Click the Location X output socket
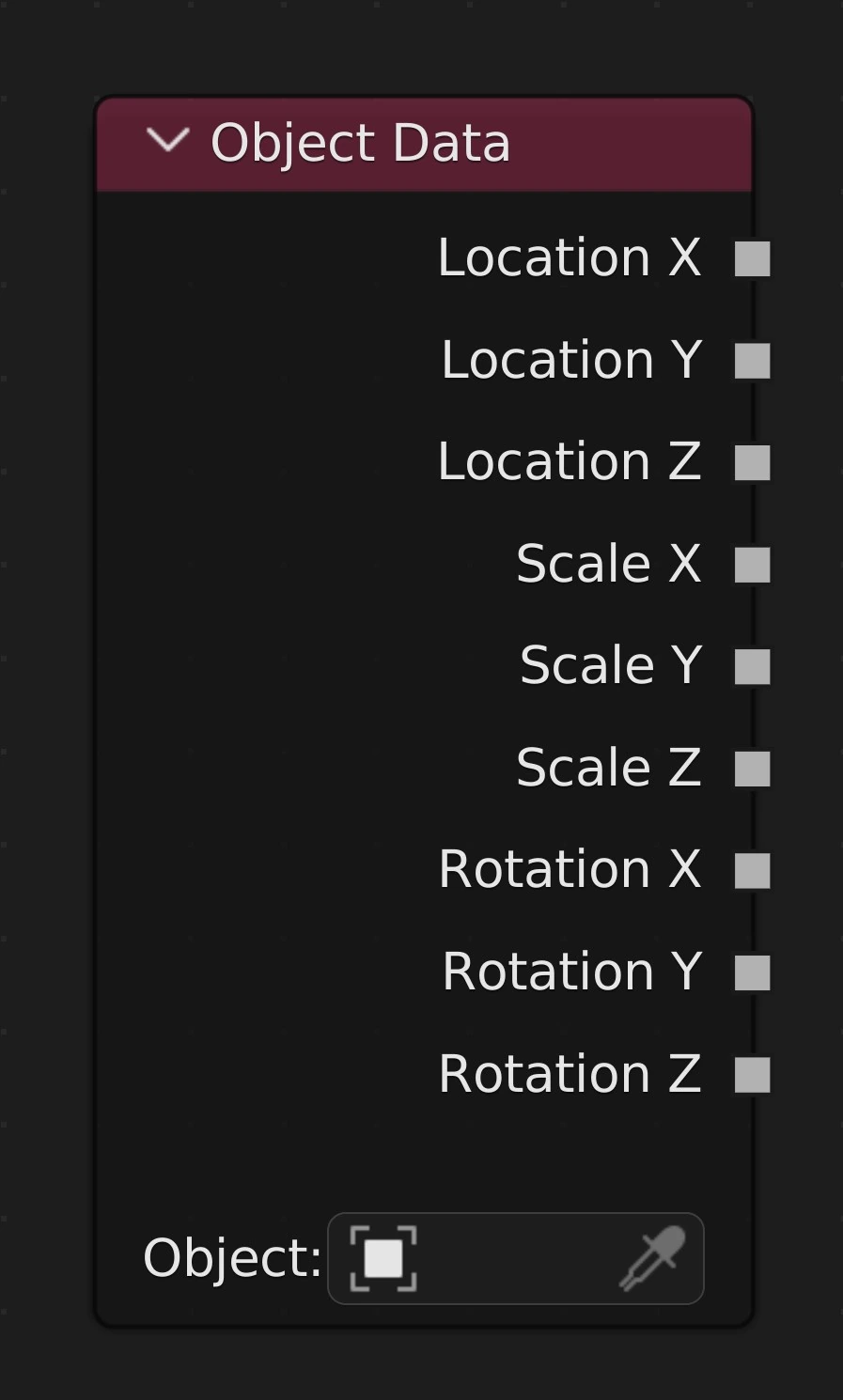 click(752, 258)
